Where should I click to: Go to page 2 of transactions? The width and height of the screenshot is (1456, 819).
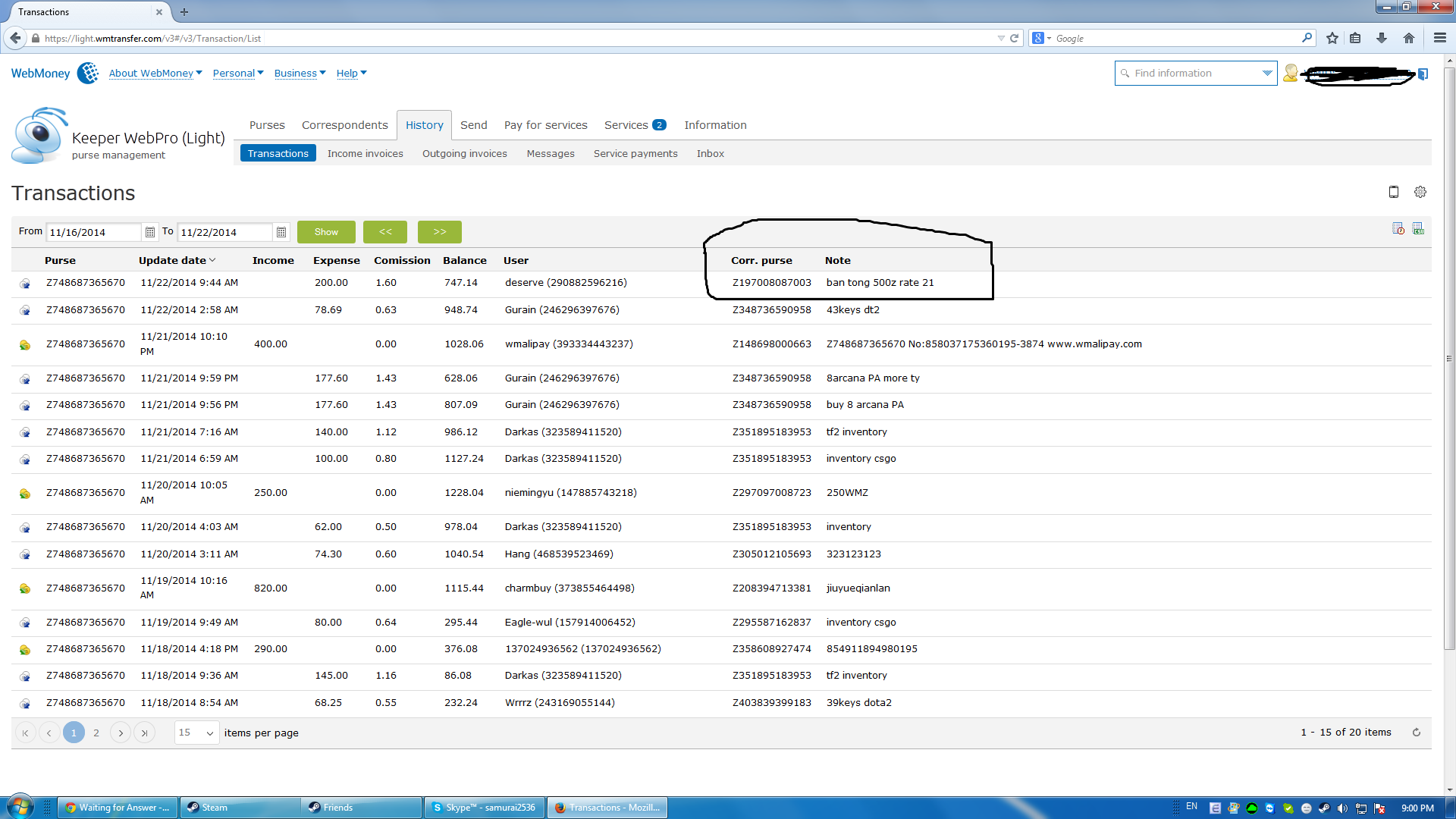click(96, 733)
